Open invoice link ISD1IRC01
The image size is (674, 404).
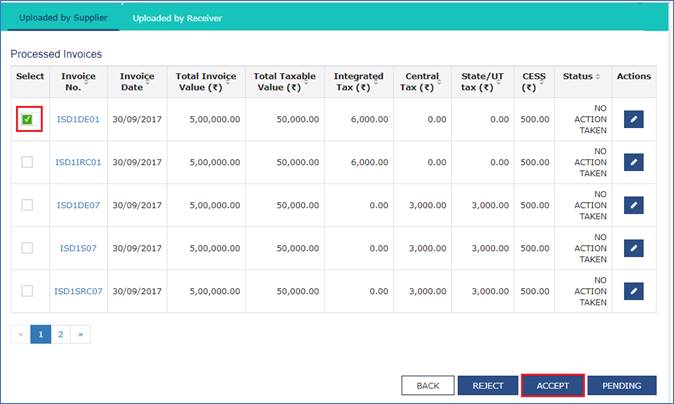[78, 162]
